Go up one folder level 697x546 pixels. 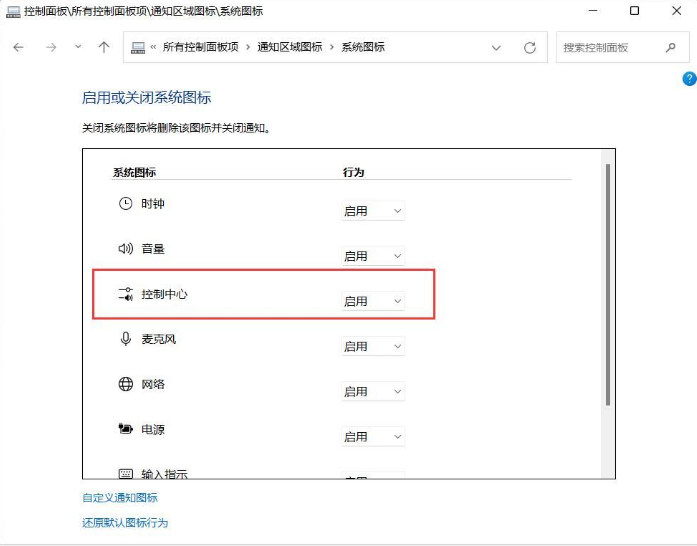[x=104, y=47]
